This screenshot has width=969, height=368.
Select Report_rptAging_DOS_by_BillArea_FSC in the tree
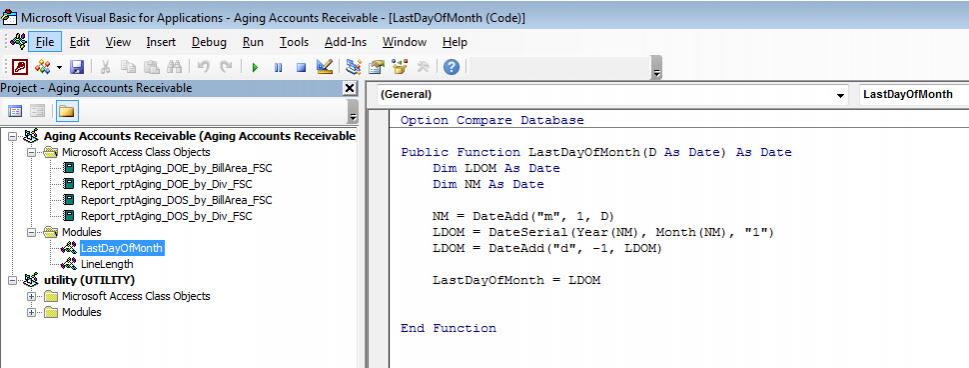tap(176, 200)
